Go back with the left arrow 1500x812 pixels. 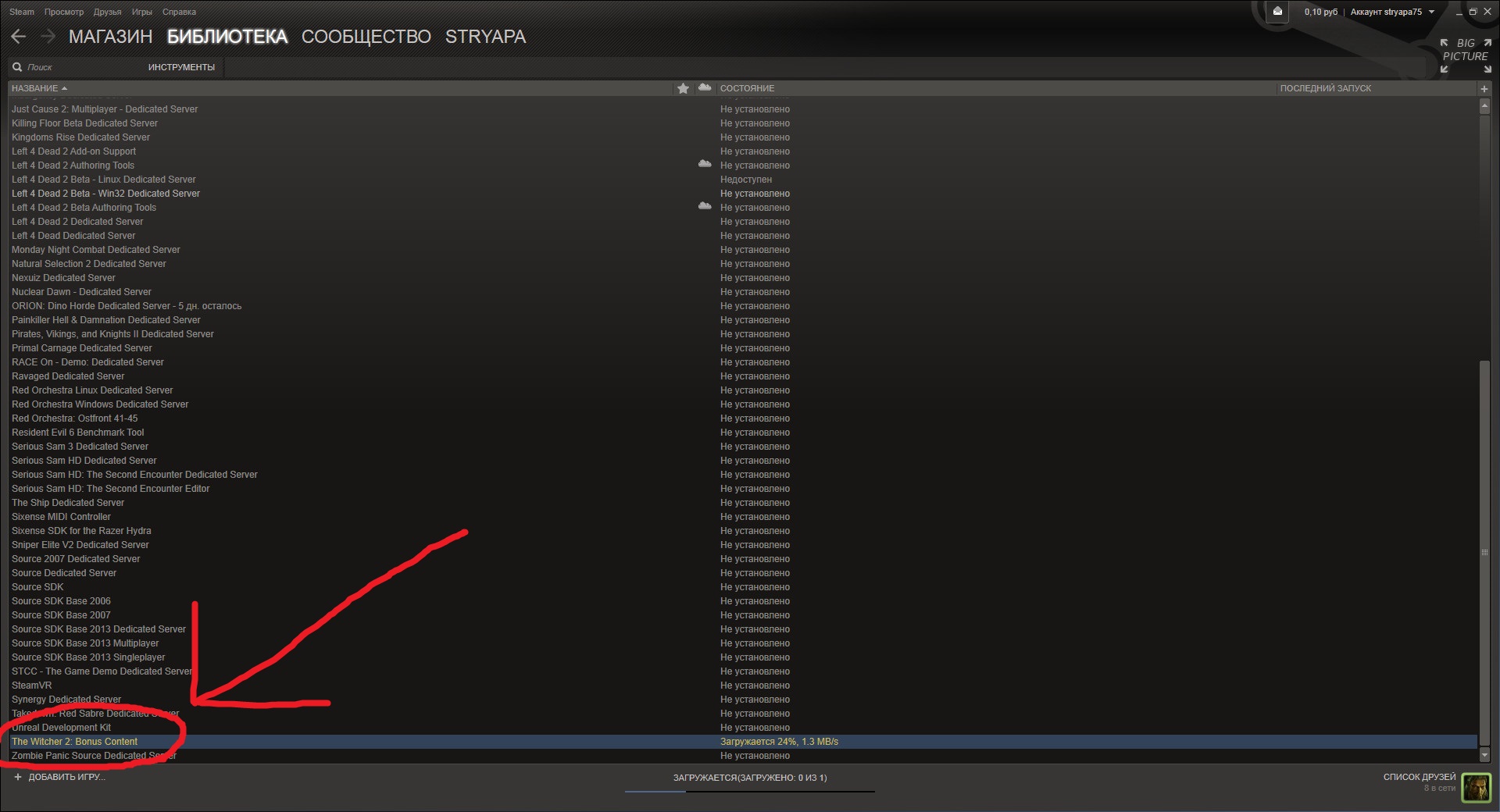click(x=19, y=37)
